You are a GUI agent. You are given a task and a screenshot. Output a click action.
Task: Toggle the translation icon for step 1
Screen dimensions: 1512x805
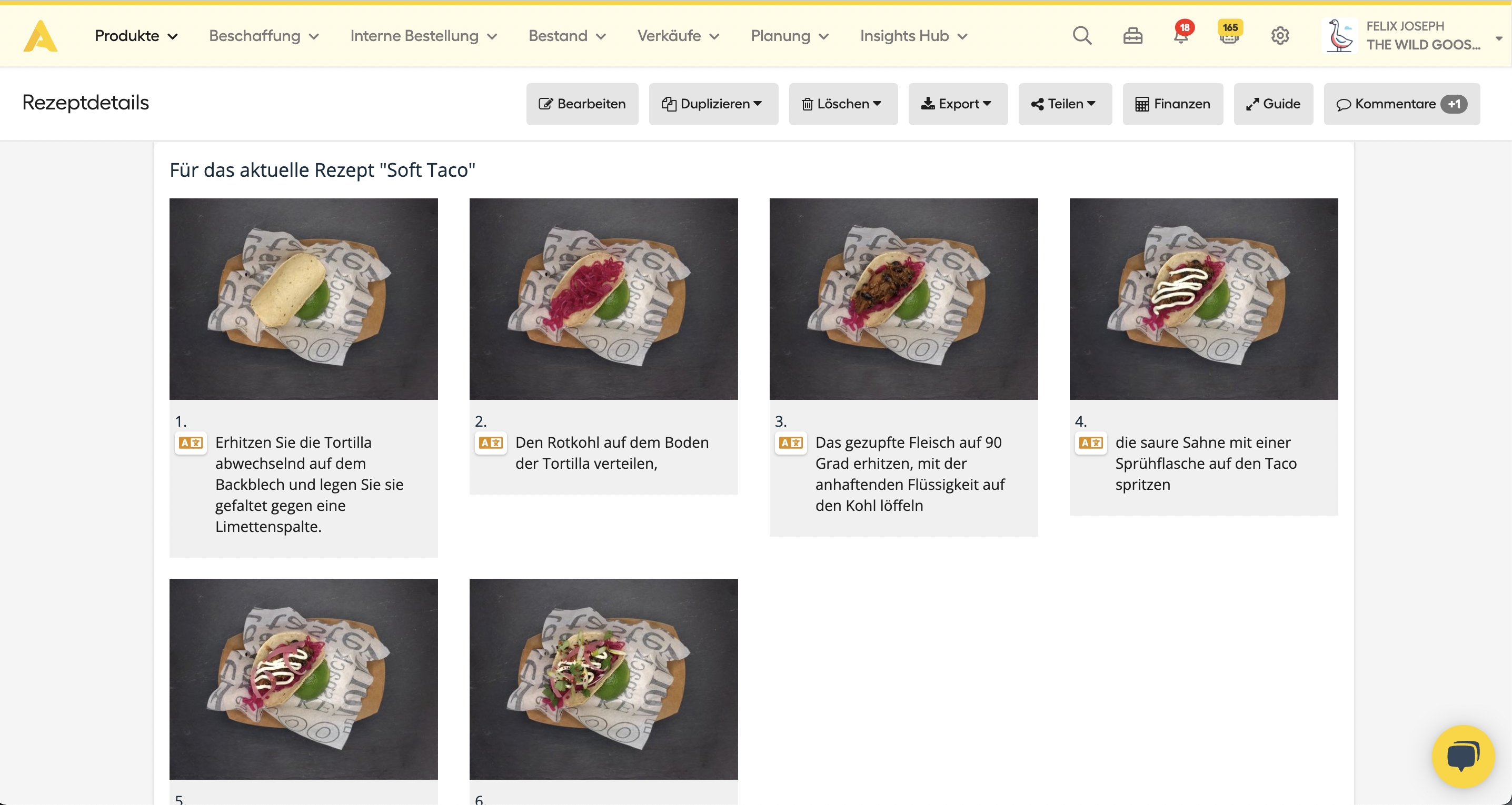pyautogui.click(x=191, y=443)
